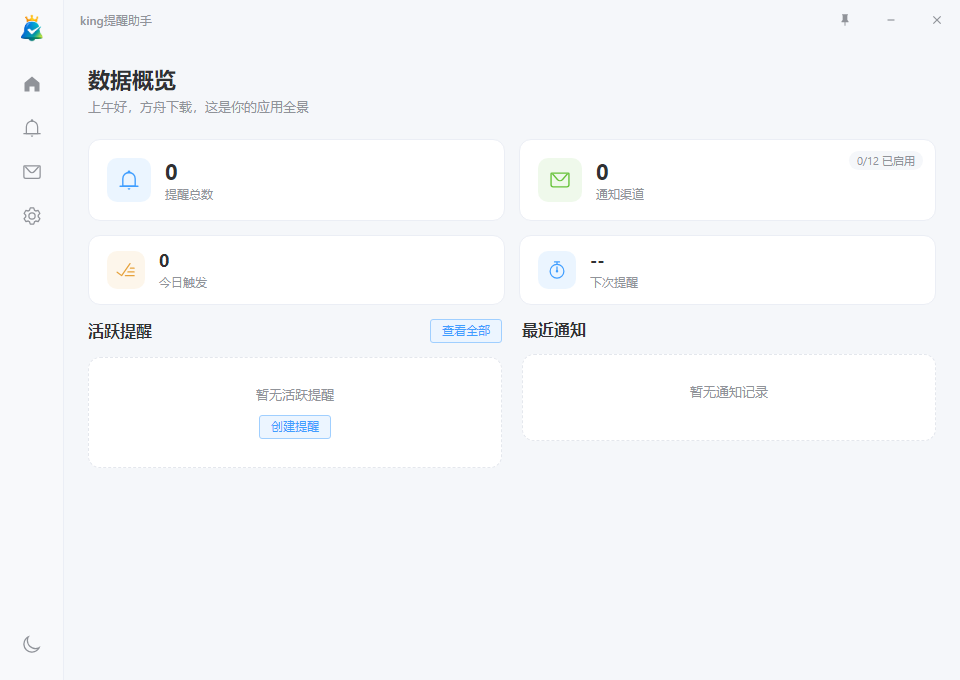Click the green envelope icon on 通知渠道 card
Viewport: 960px width, 680px height.
click(558, 180)
